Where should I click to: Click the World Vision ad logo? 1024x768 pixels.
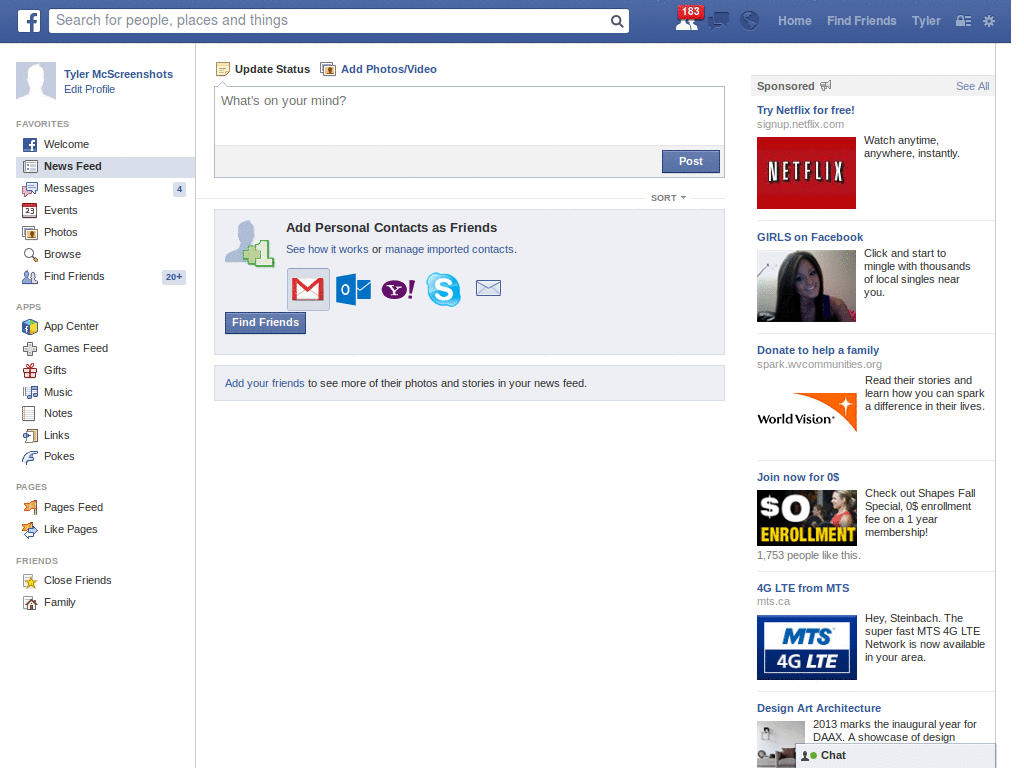click(807, 411)
